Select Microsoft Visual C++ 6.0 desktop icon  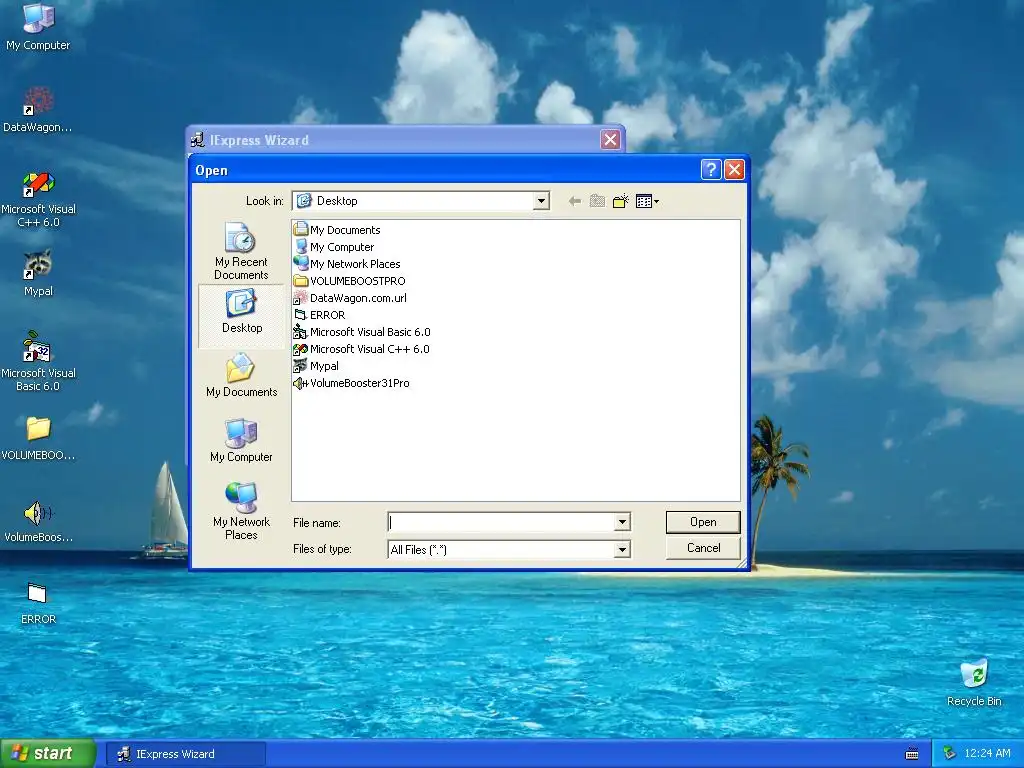point(38,199)
